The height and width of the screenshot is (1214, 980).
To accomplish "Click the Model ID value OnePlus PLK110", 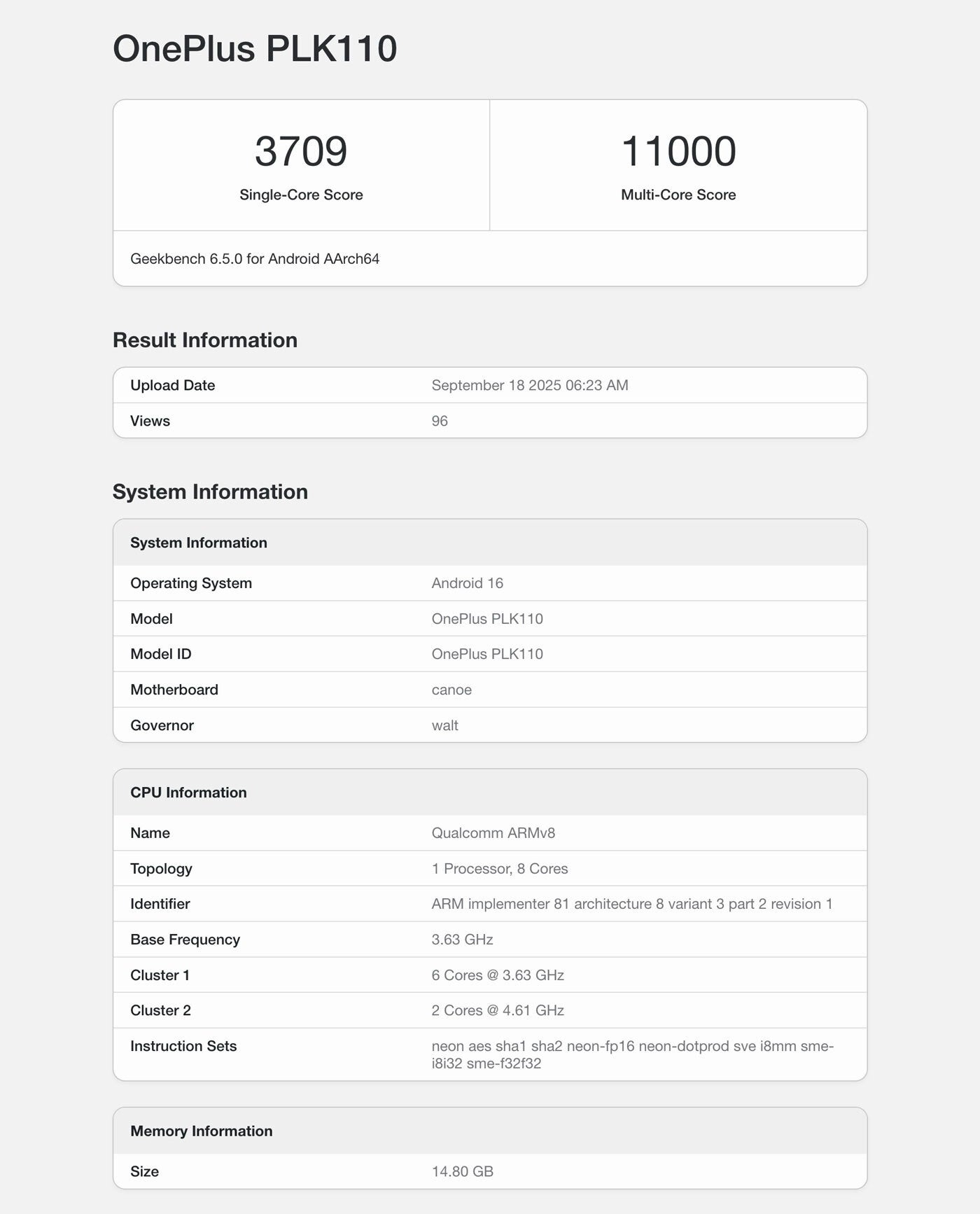I will pos(487,654).
